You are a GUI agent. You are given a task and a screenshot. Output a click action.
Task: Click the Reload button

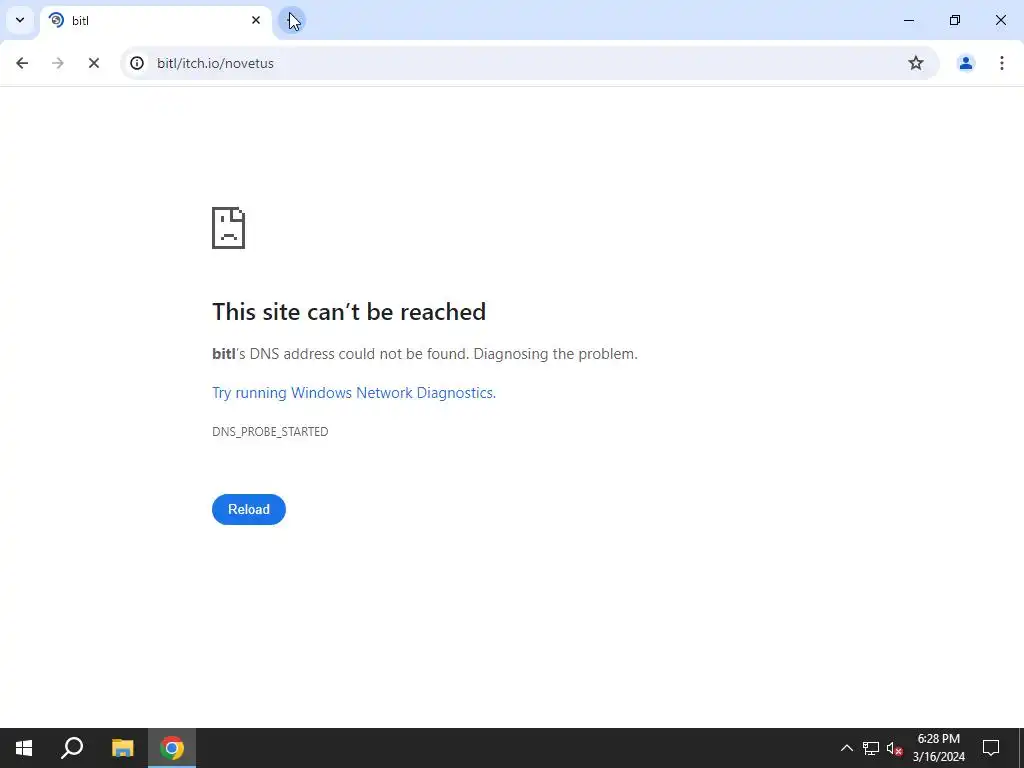249,509
